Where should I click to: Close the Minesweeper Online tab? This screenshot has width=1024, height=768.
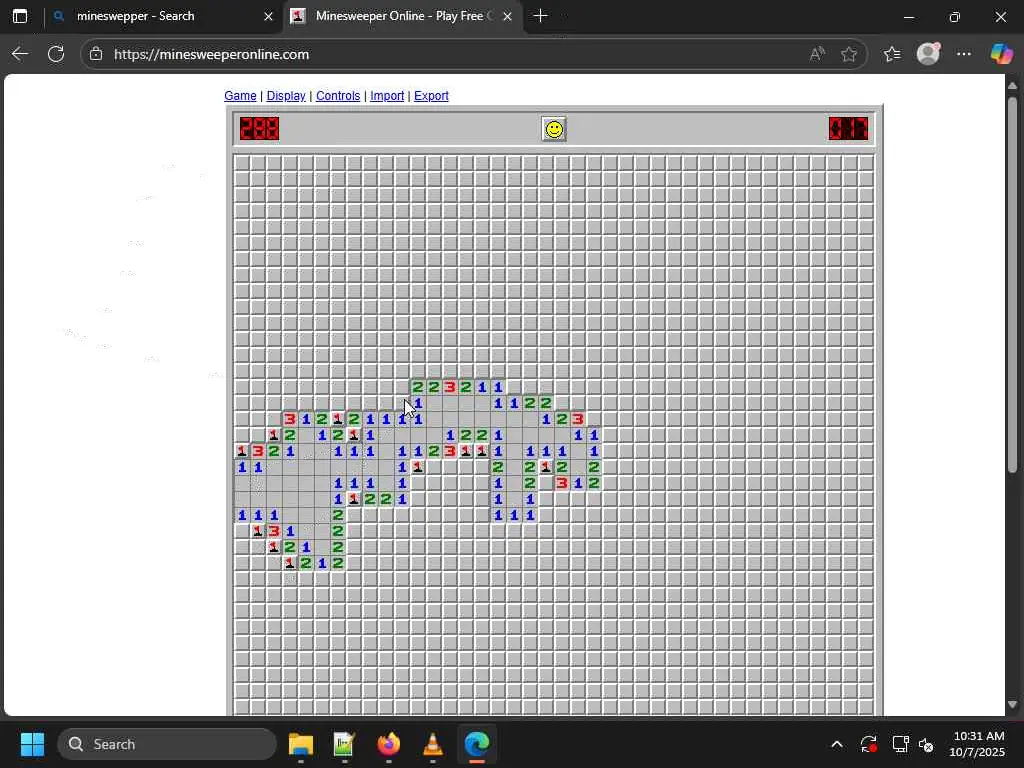[x=507, y=17]
